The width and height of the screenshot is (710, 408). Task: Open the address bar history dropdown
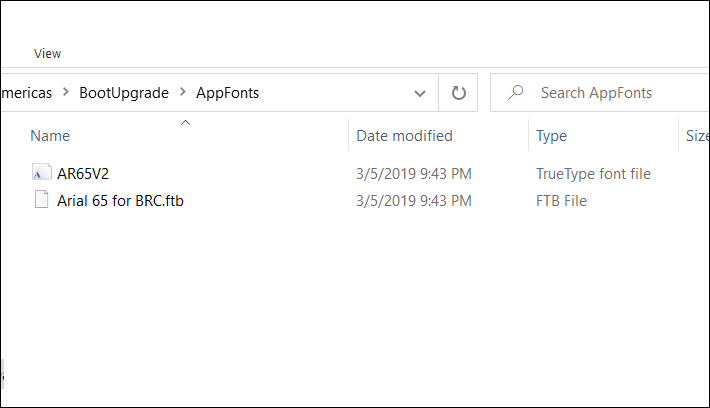point(420,93)
